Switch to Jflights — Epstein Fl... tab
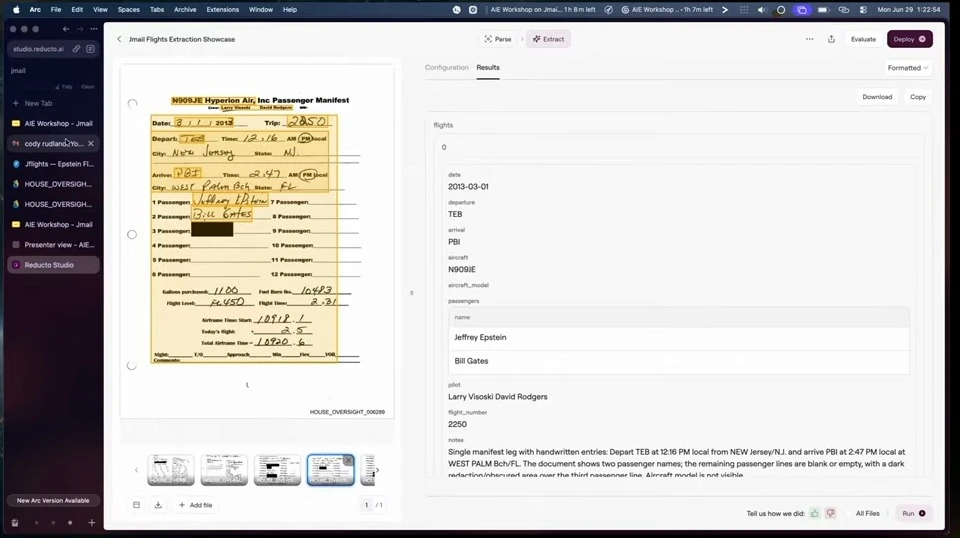The width and height of the screenshot is (960, 538). [x=53, y=164]
